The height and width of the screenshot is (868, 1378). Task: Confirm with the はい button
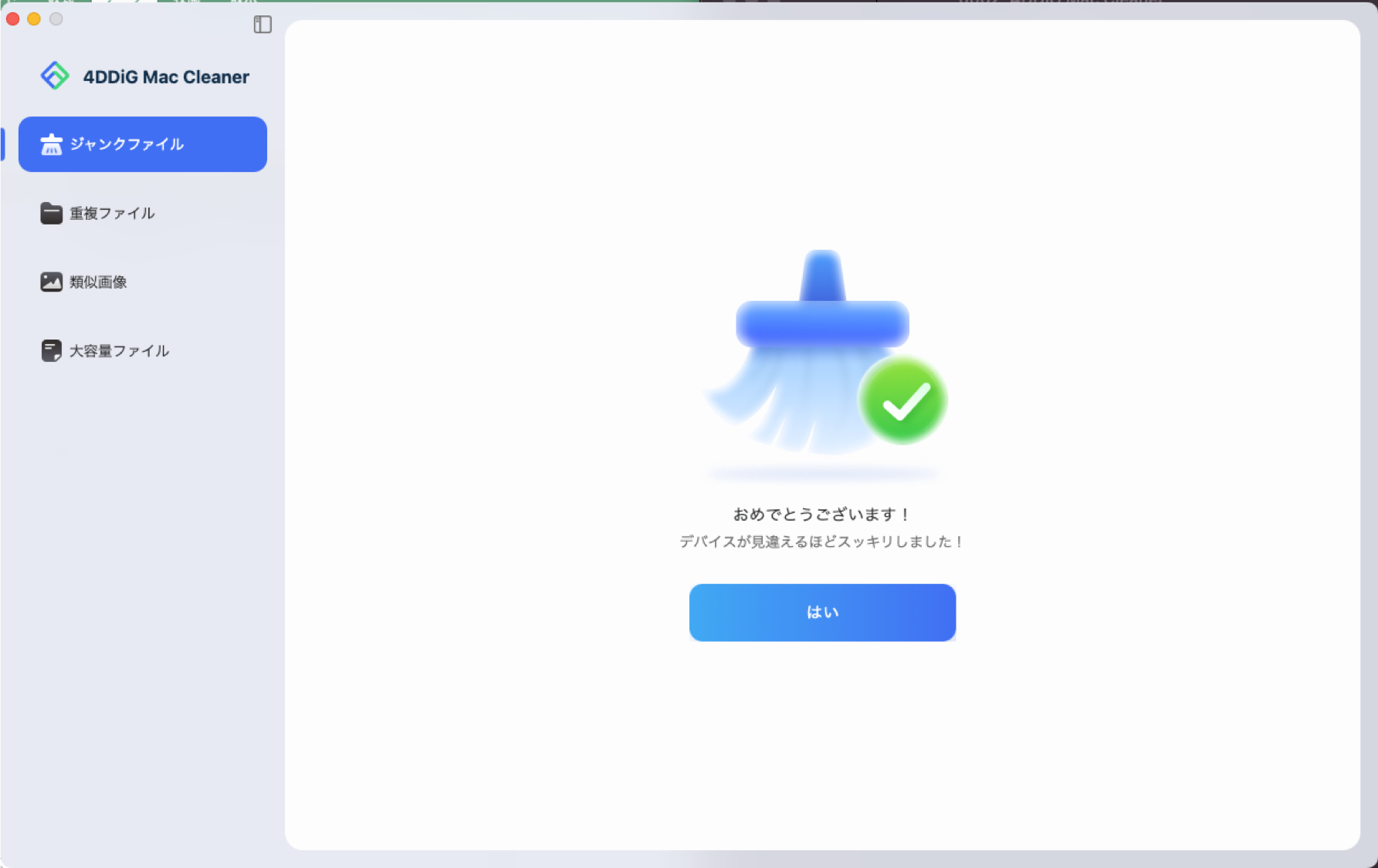(822, 613)
